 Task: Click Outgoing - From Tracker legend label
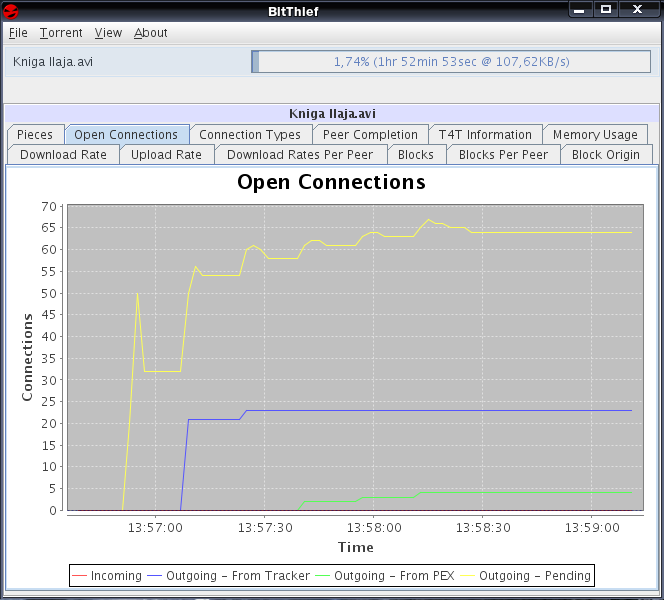pos(238,576)
